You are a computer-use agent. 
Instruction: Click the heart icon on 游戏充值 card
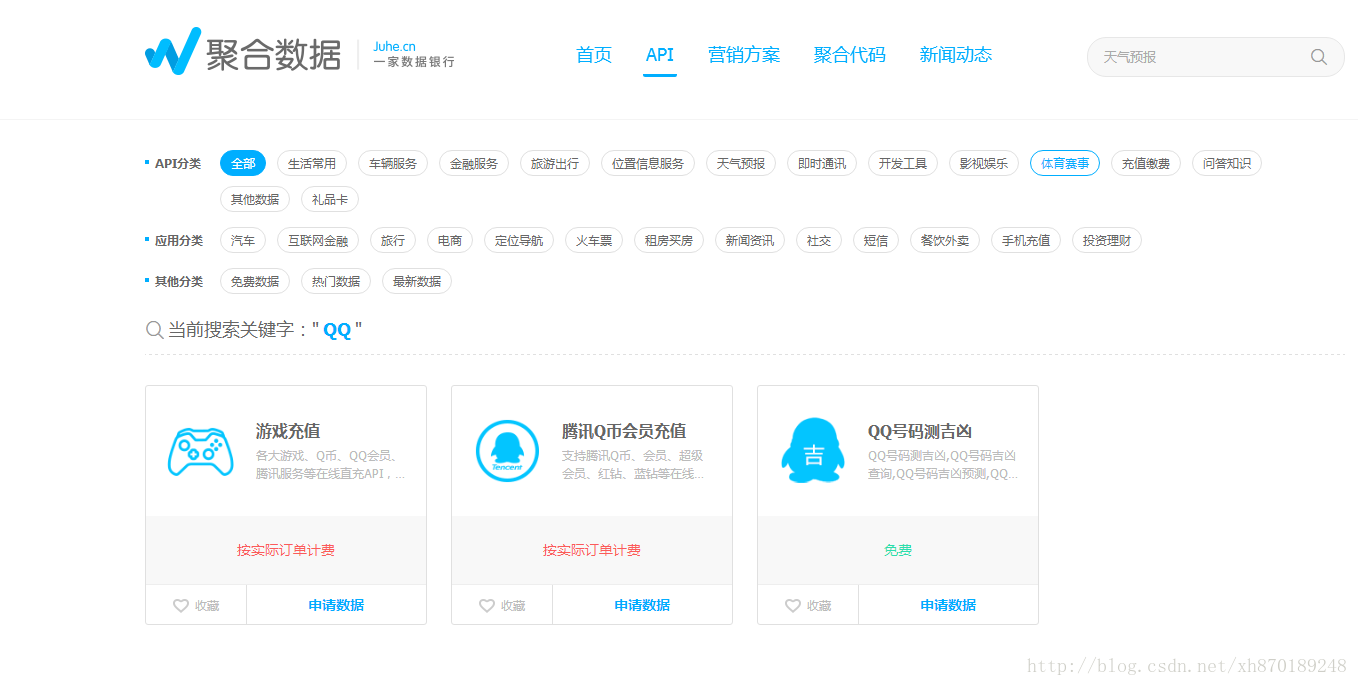coord(181,606)
